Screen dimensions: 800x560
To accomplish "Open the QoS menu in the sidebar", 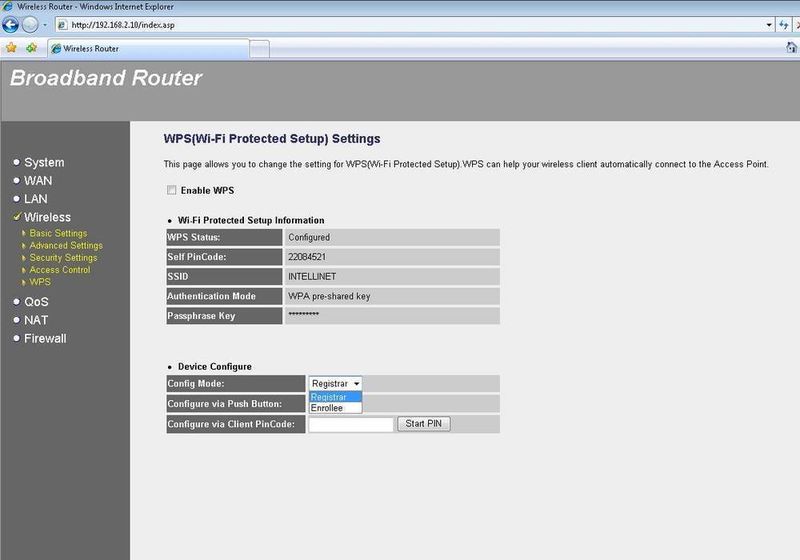I will pos(36,302).
